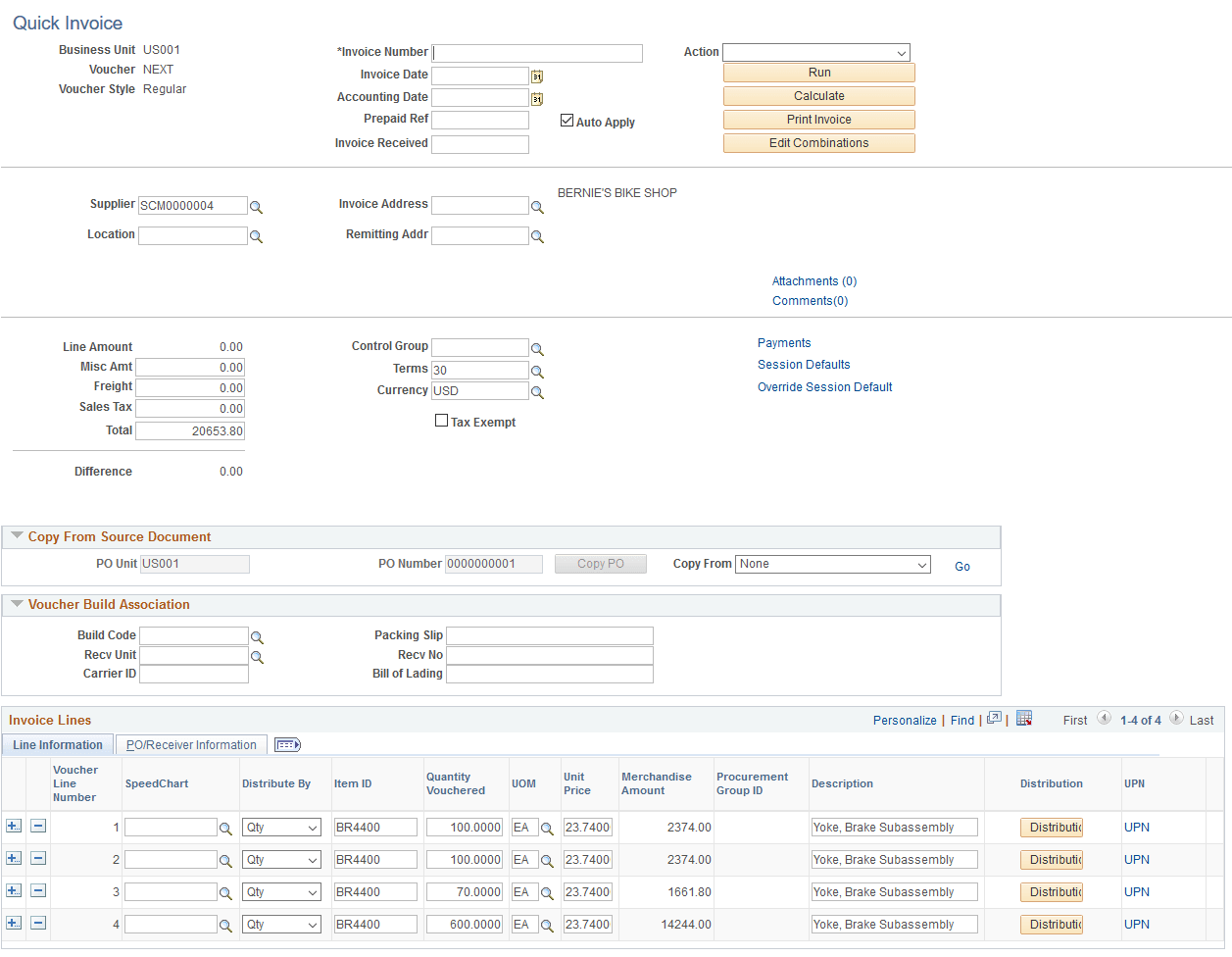The image size is (1232, 957).
Task: Click the Run button
Action: coord(818,73)
